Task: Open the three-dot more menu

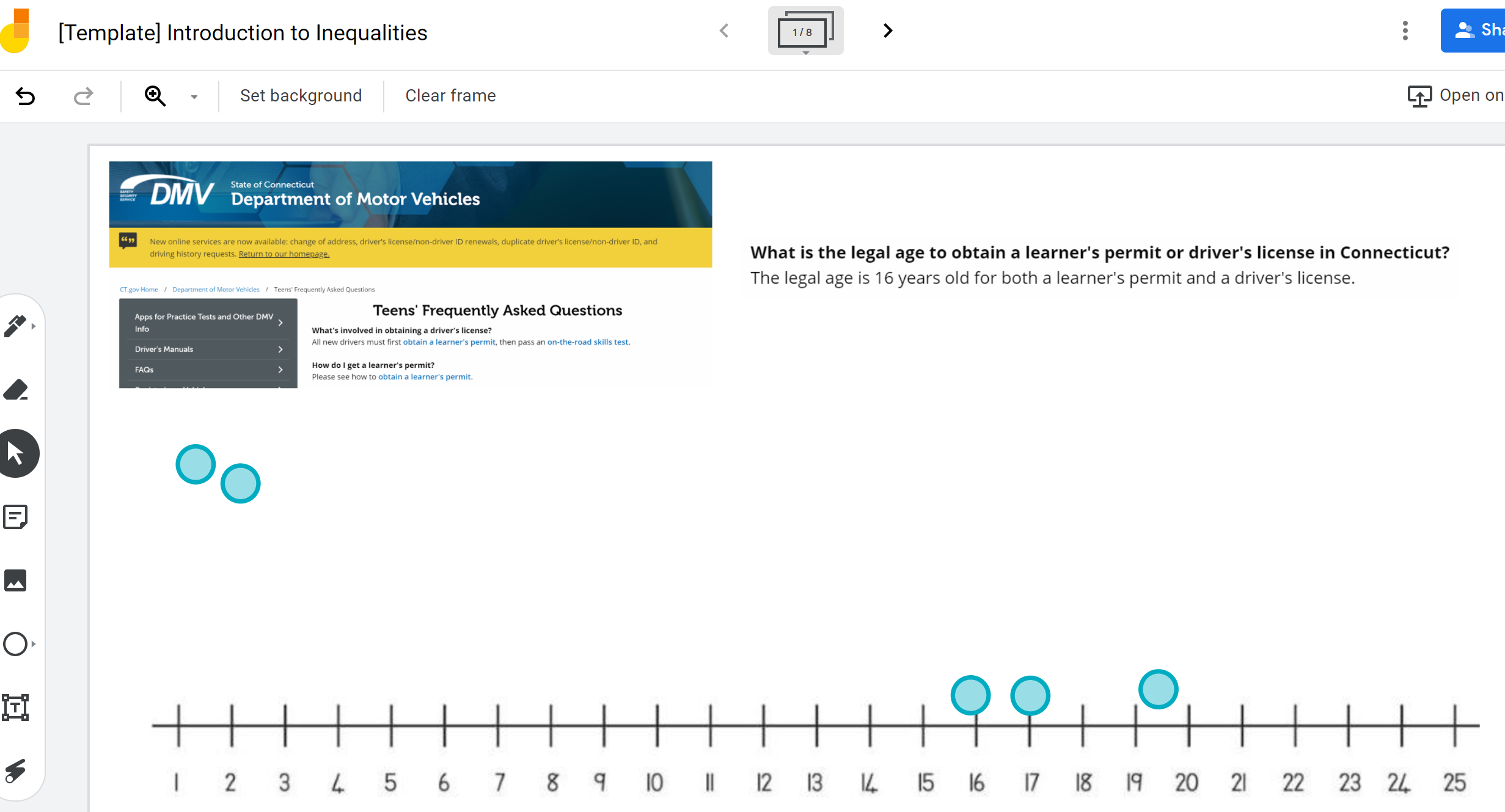Action: 1405,31
